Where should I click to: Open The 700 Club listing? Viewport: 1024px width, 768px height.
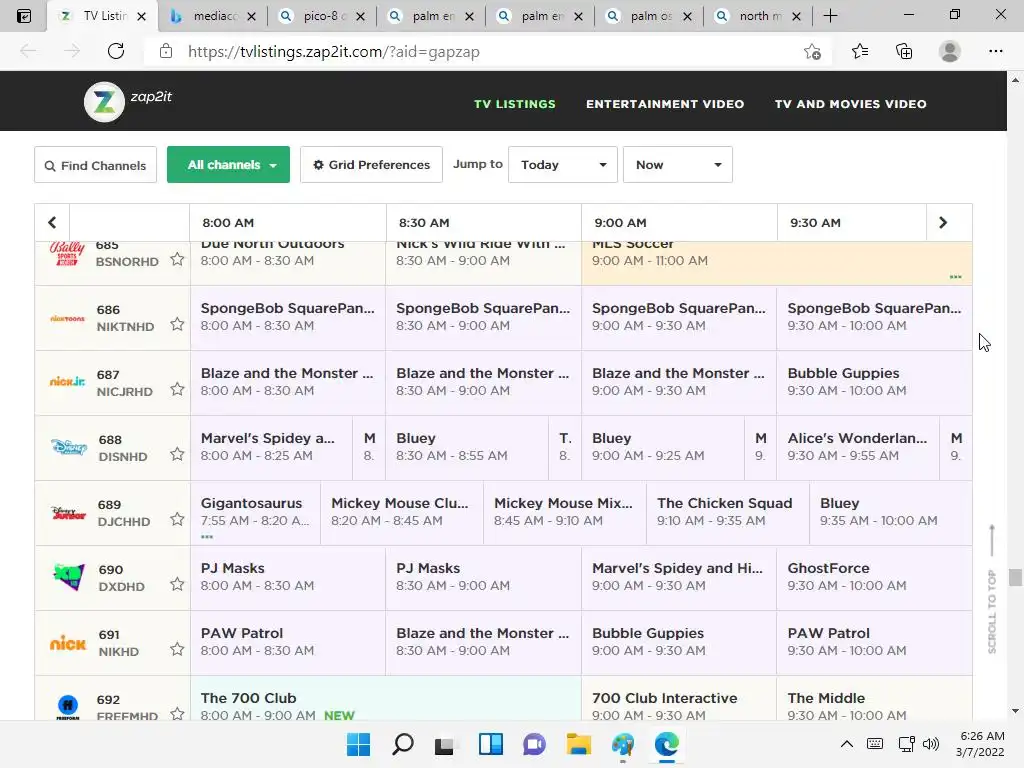385,699
